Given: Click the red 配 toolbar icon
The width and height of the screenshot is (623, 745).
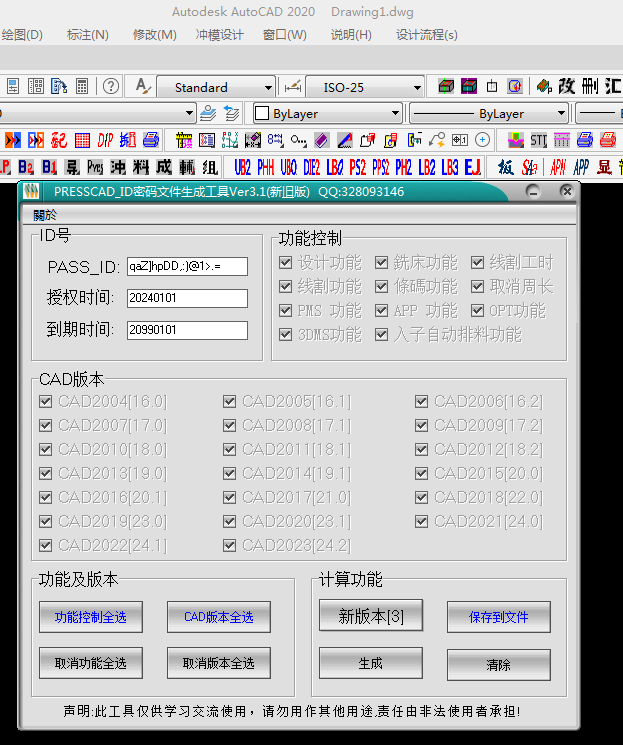Looking at the screenshot, I should [59, 140].
